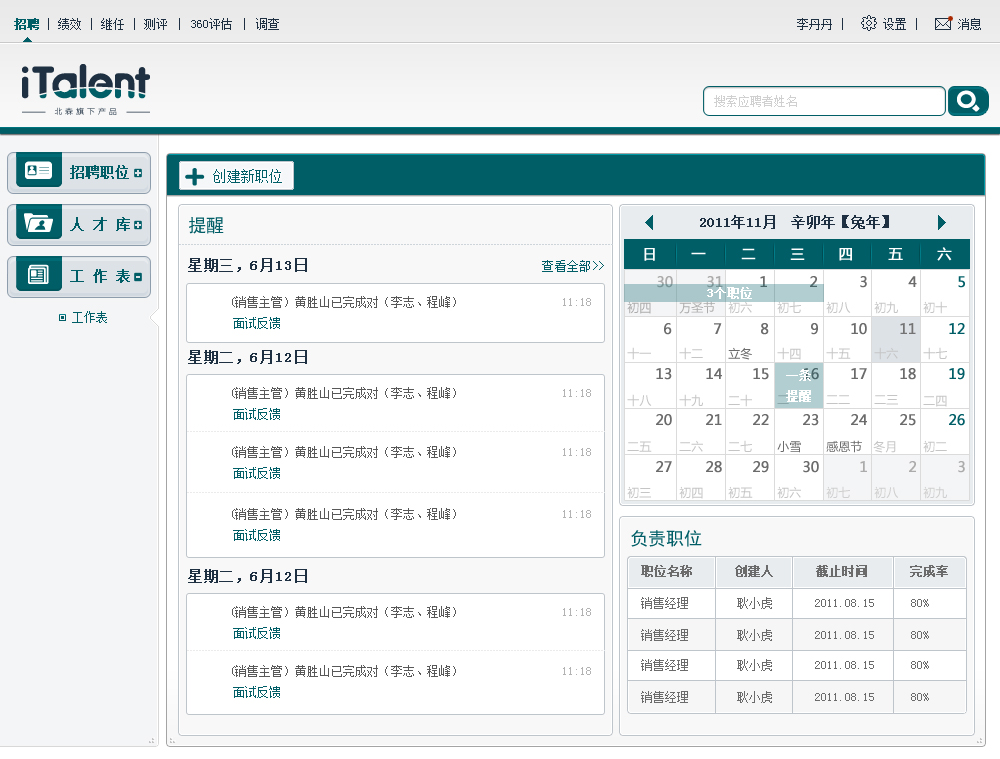Screen dimensions: 1000x759
Task: Collapse the 工作表 sidebar section
Action: [x=138, y=277]
